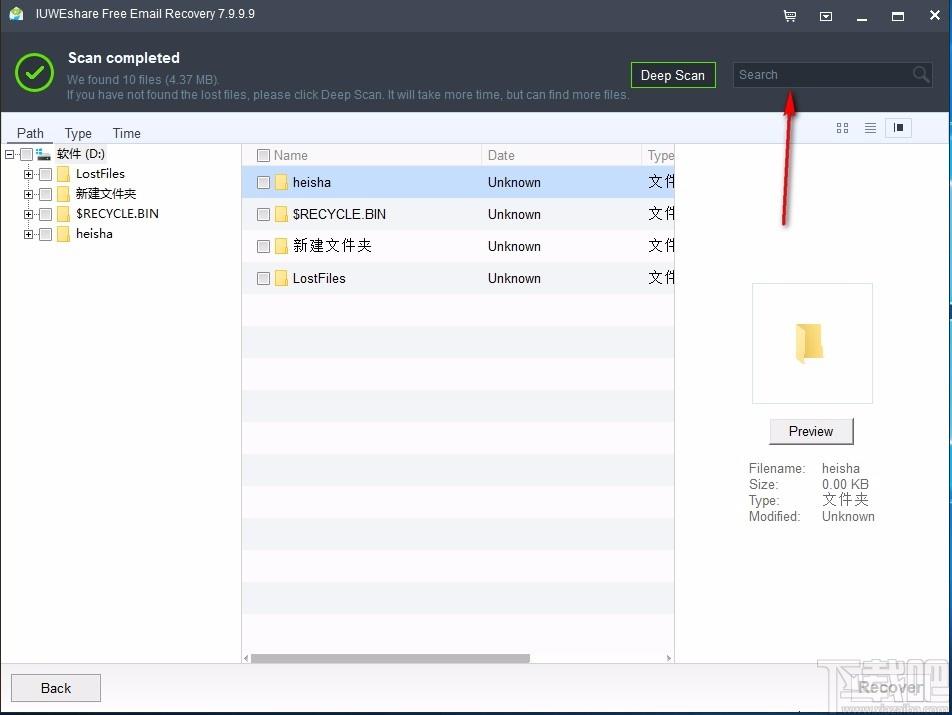Switch to preview pane view
This screenshot has height=715, width=952.
point(899,127)
